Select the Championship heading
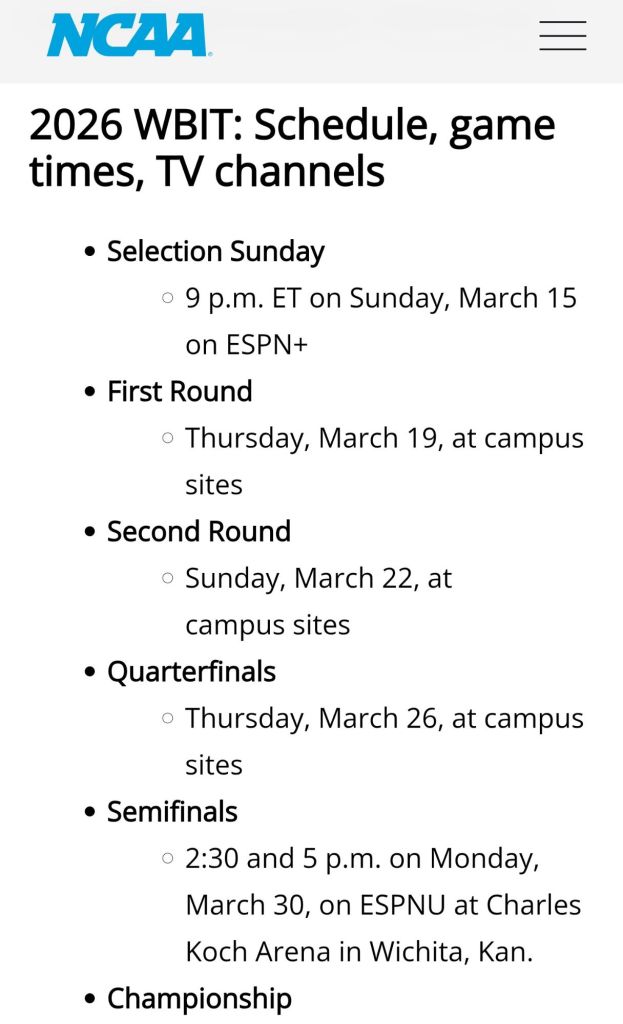 pyautogui.click(x=200, y=998)
